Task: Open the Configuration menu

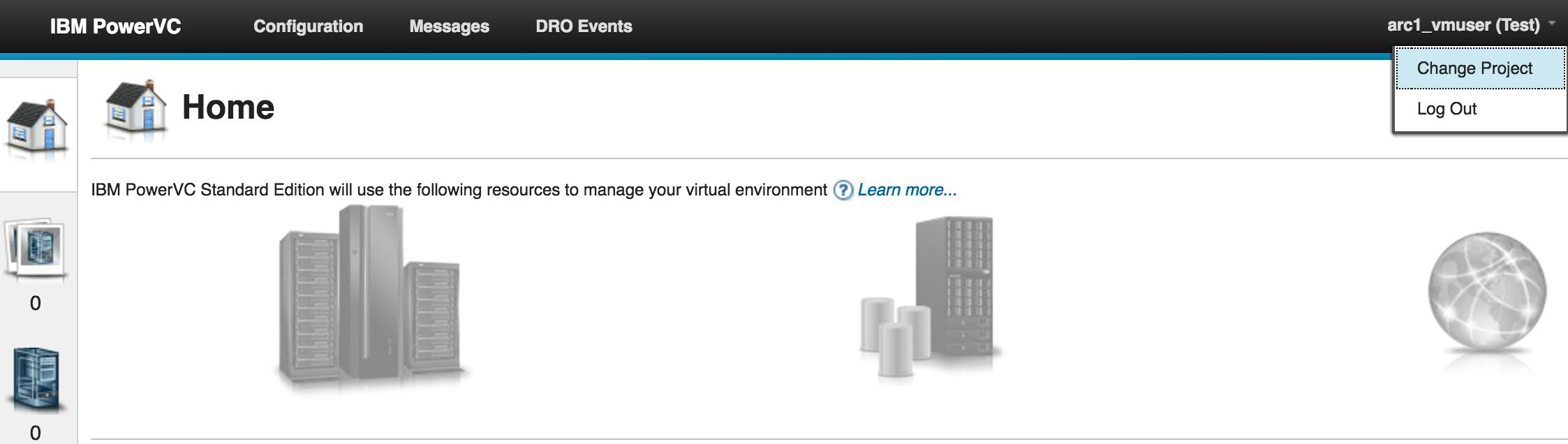Action: pos(308,27)
